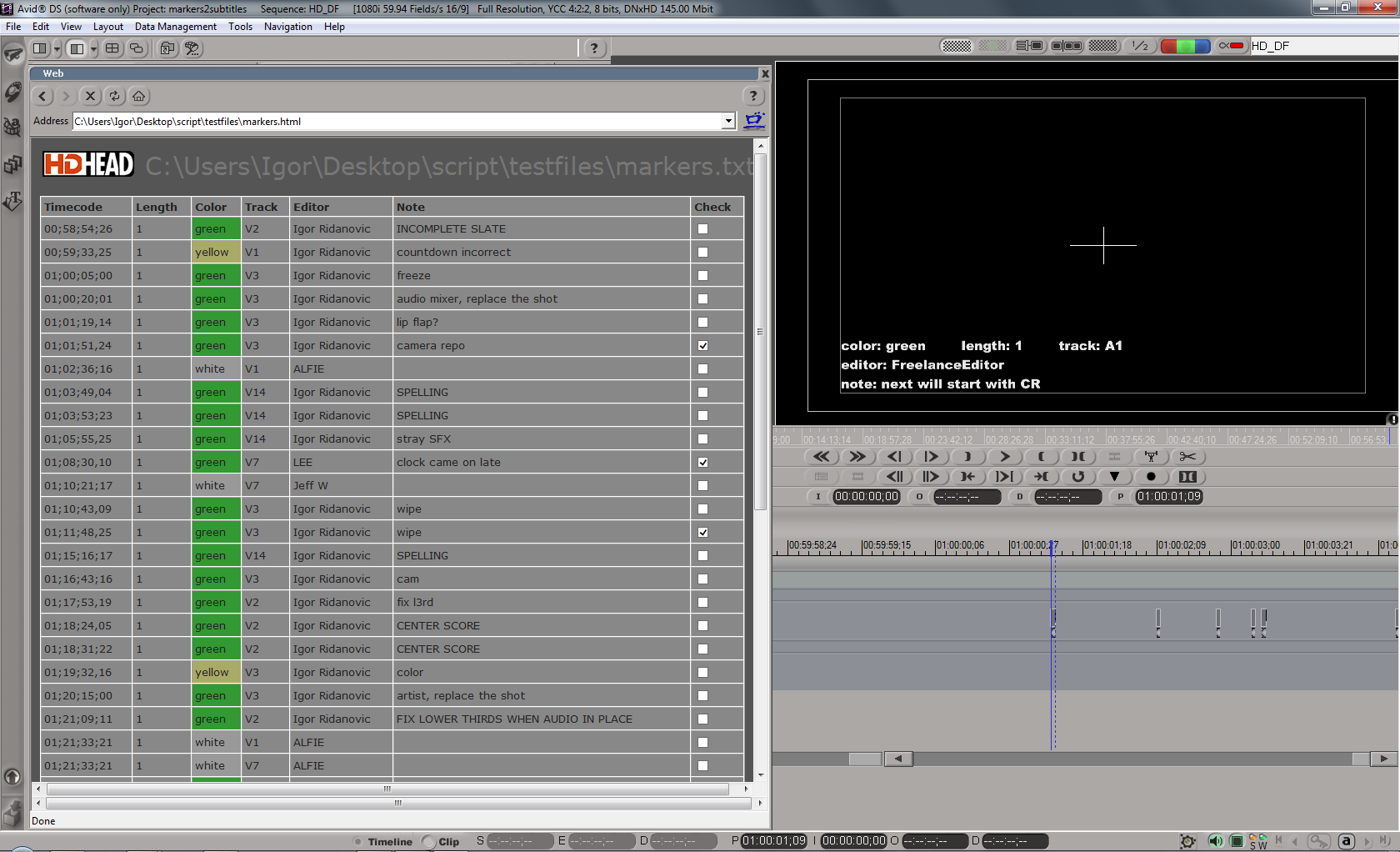Click the alpha red overlay viewer icon
This screenshot has width=1400, height=852.
[1231, 46]
